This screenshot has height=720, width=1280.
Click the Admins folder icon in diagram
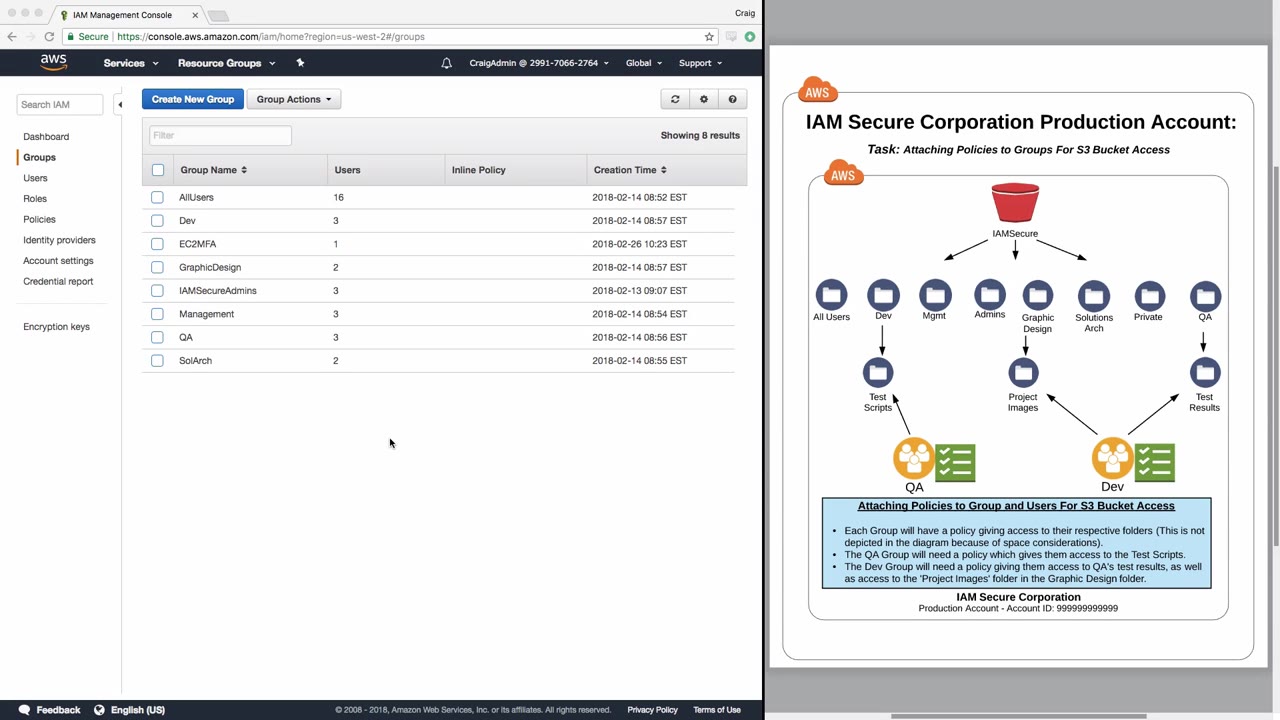(x=989, y=294)
